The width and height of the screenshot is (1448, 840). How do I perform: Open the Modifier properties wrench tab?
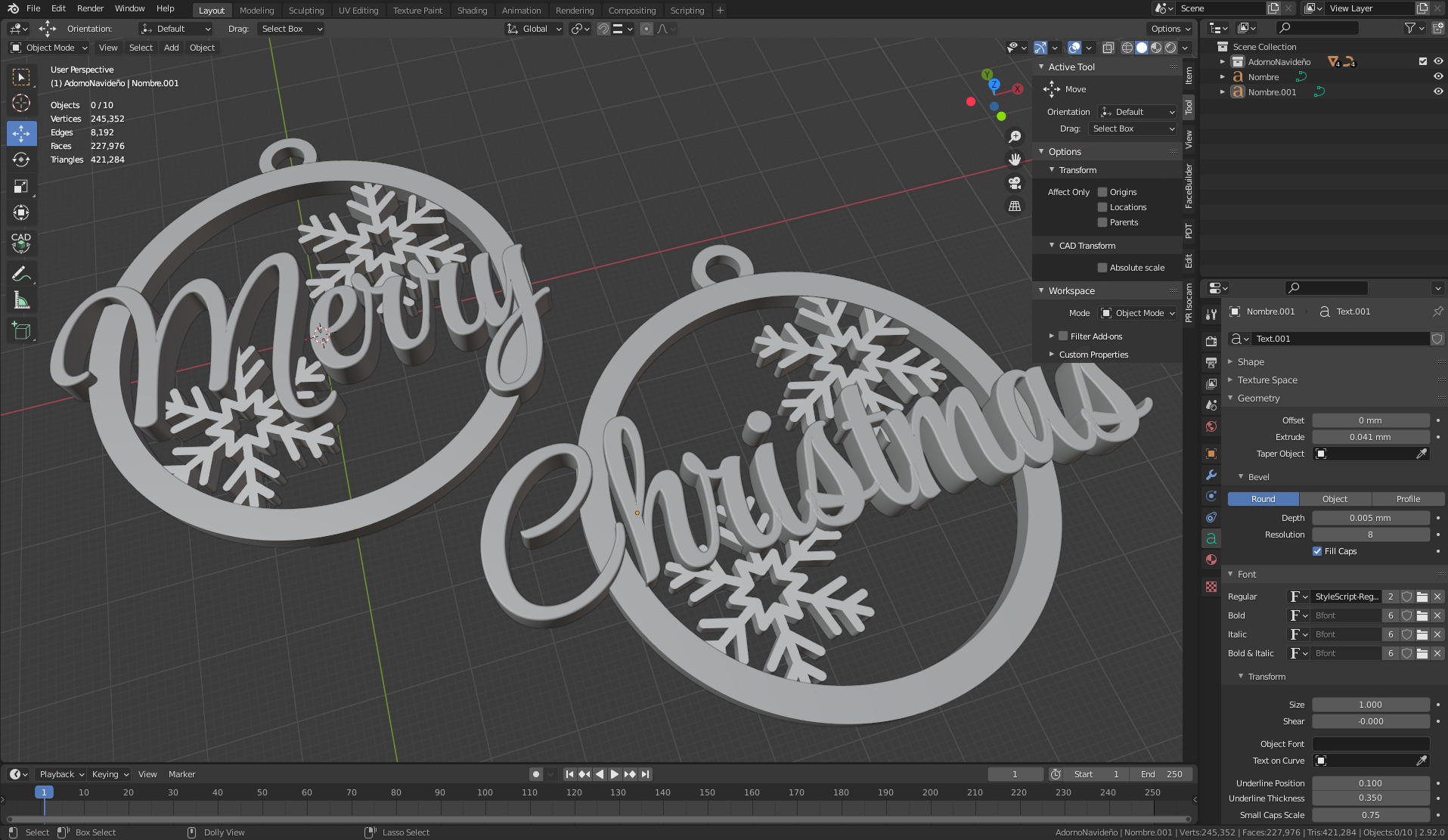(x=1211, y=475)
